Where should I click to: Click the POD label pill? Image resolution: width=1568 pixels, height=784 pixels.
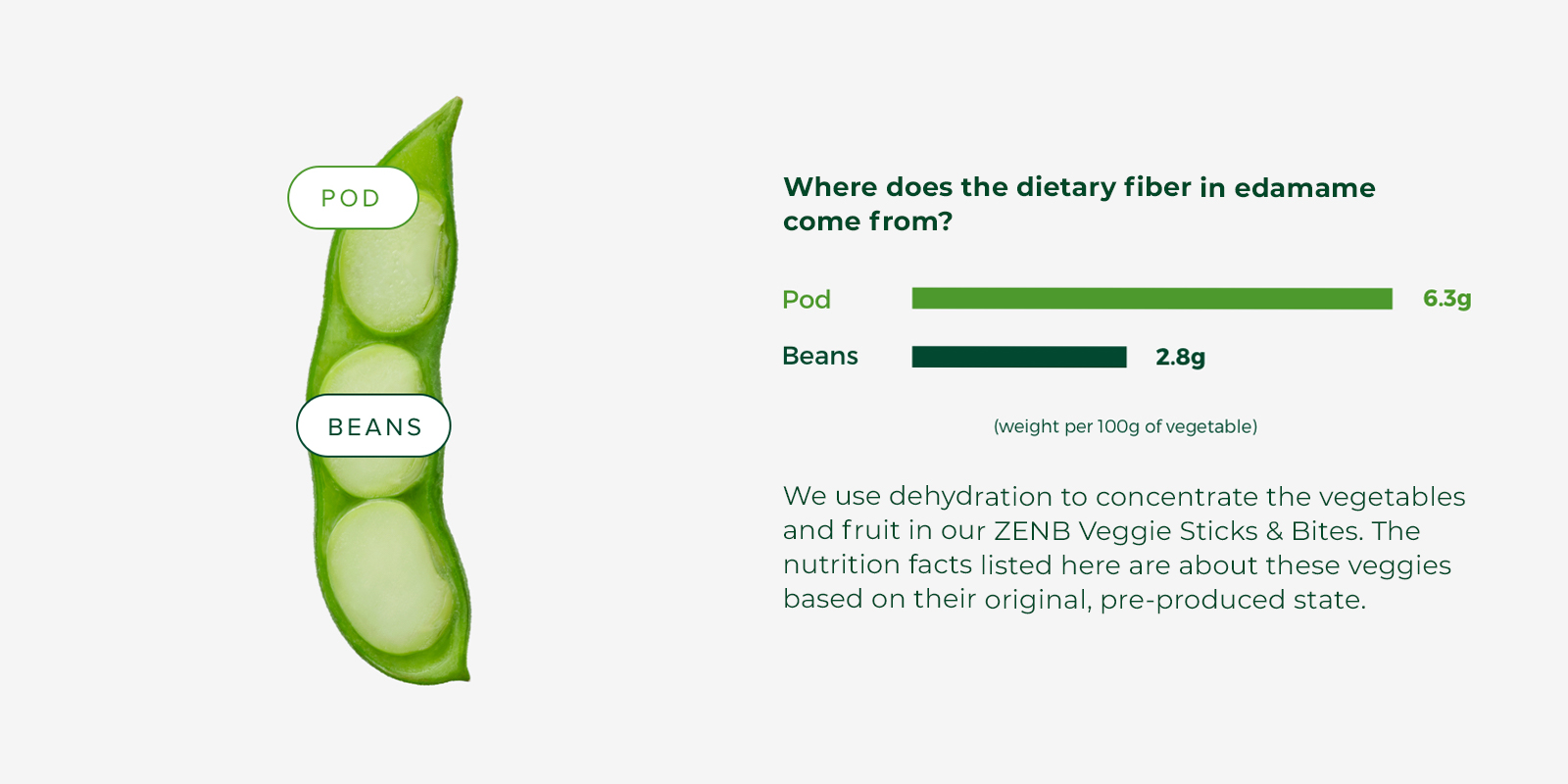click(x=353, y=198)
